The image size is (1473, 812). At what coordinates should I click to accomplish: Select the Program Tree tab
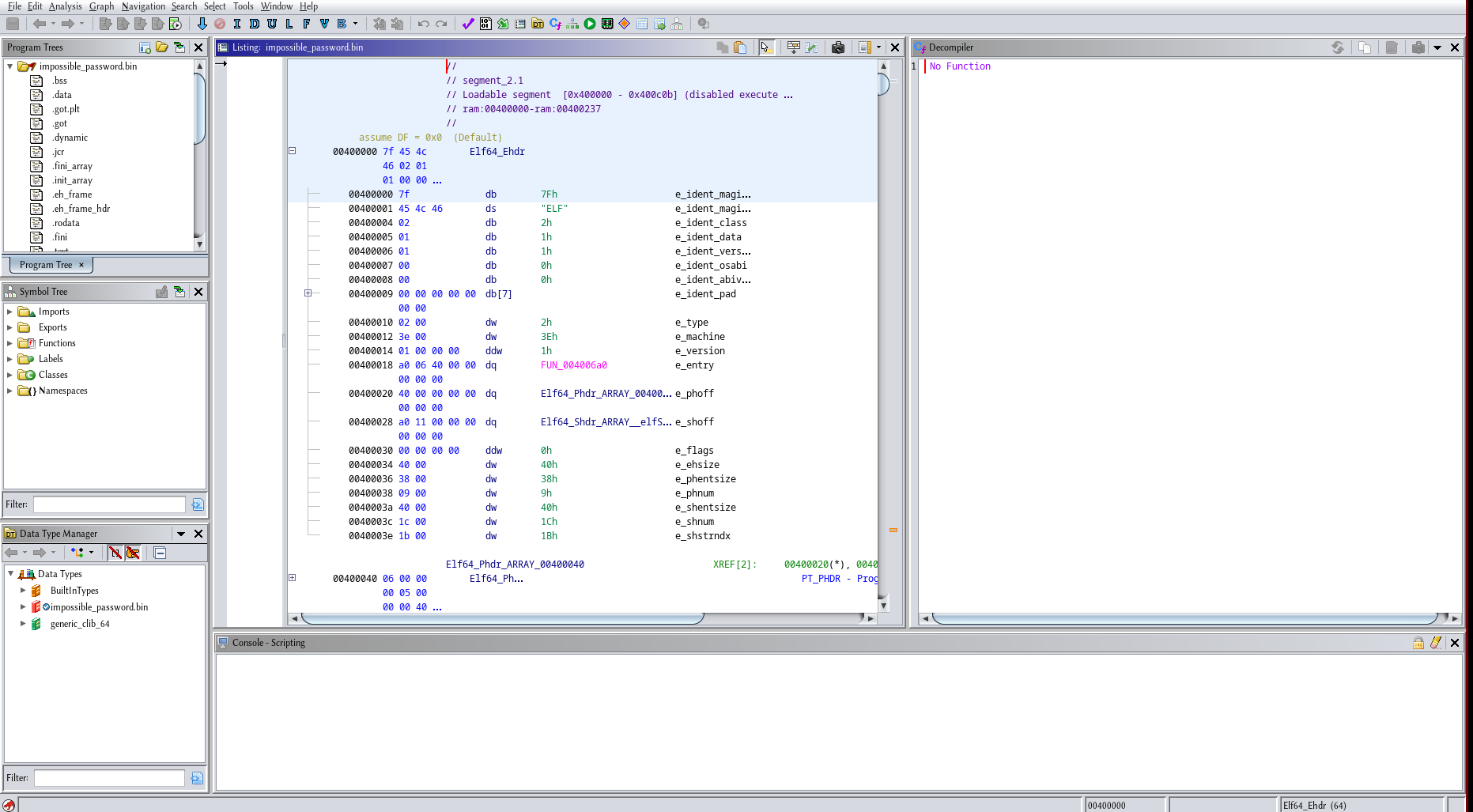(x=46, y=265)
